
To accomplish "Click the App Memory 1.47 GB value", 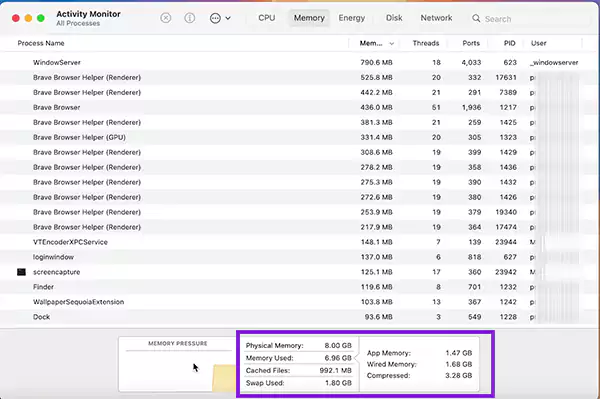I will [458, 353].
